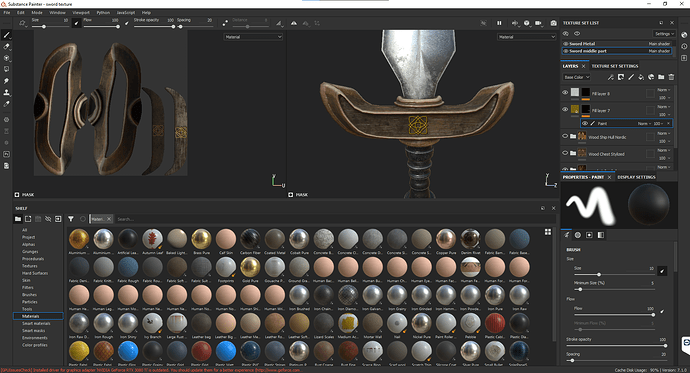
Task: Open the Viewport menu
Action: coord(81,12)
